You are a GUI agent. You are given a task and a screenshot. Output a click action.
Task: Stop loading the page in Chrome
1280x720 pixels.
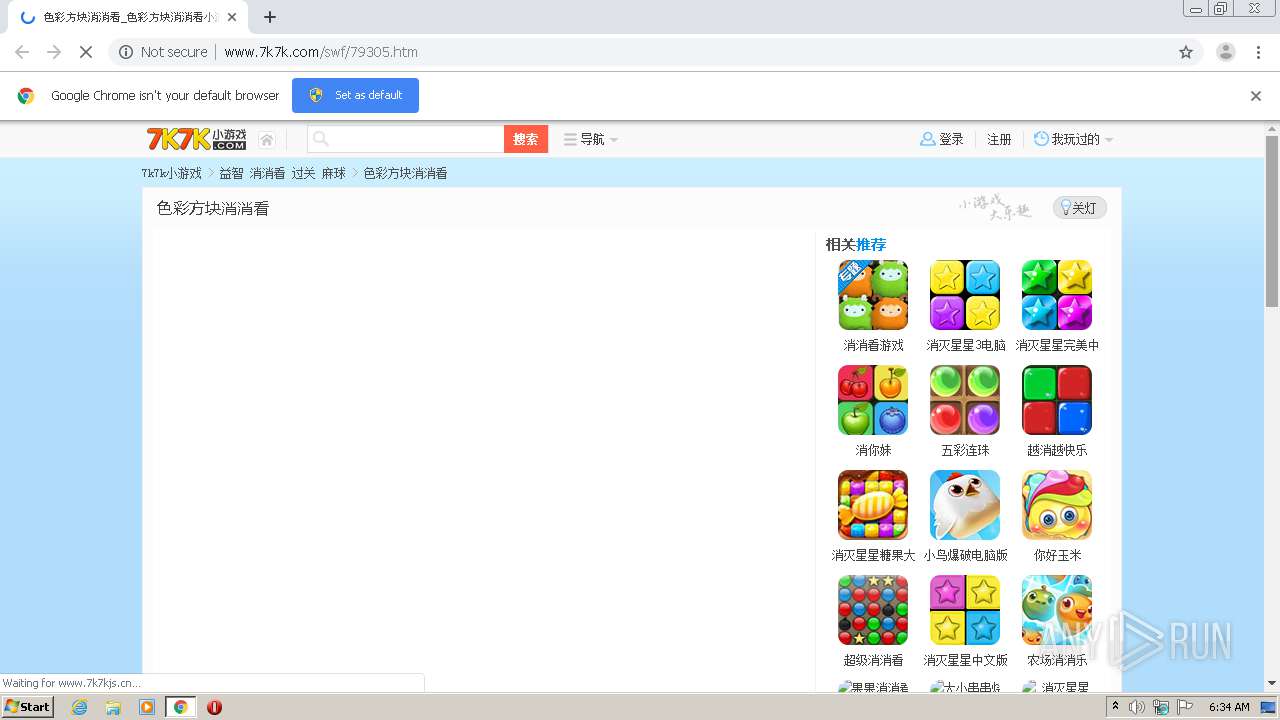[86, 52]
